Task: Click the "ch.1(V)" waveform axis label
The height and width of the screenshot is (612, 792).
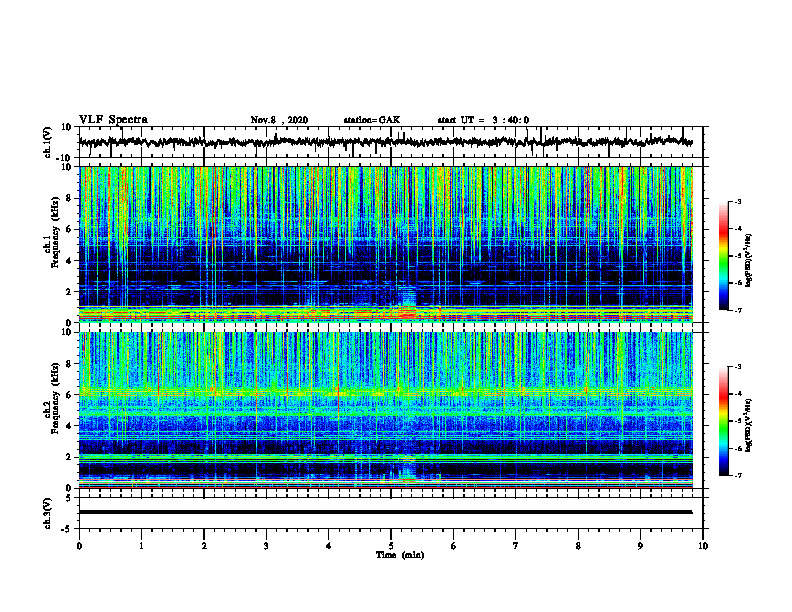Action: tap(48, 142)
